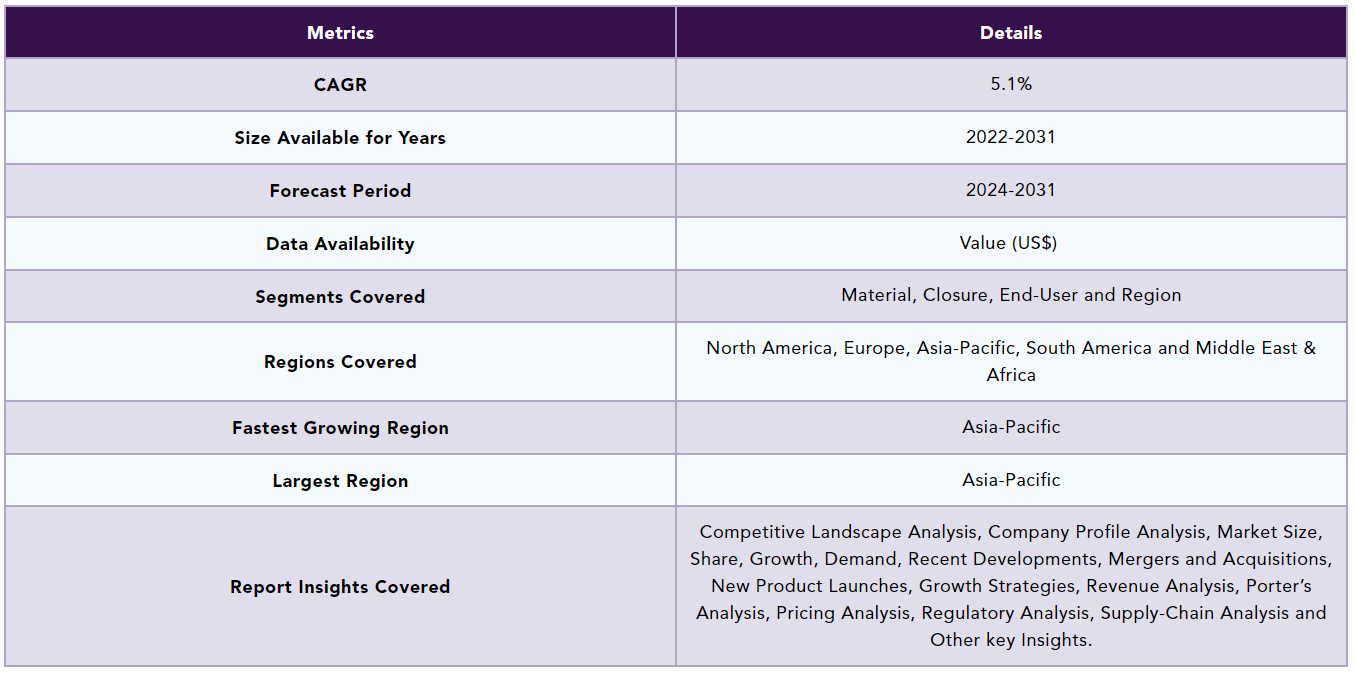Click the Value (US$) cell
The width and height of the screenshot is (1355, 674).
click(x=1010, y=243)
